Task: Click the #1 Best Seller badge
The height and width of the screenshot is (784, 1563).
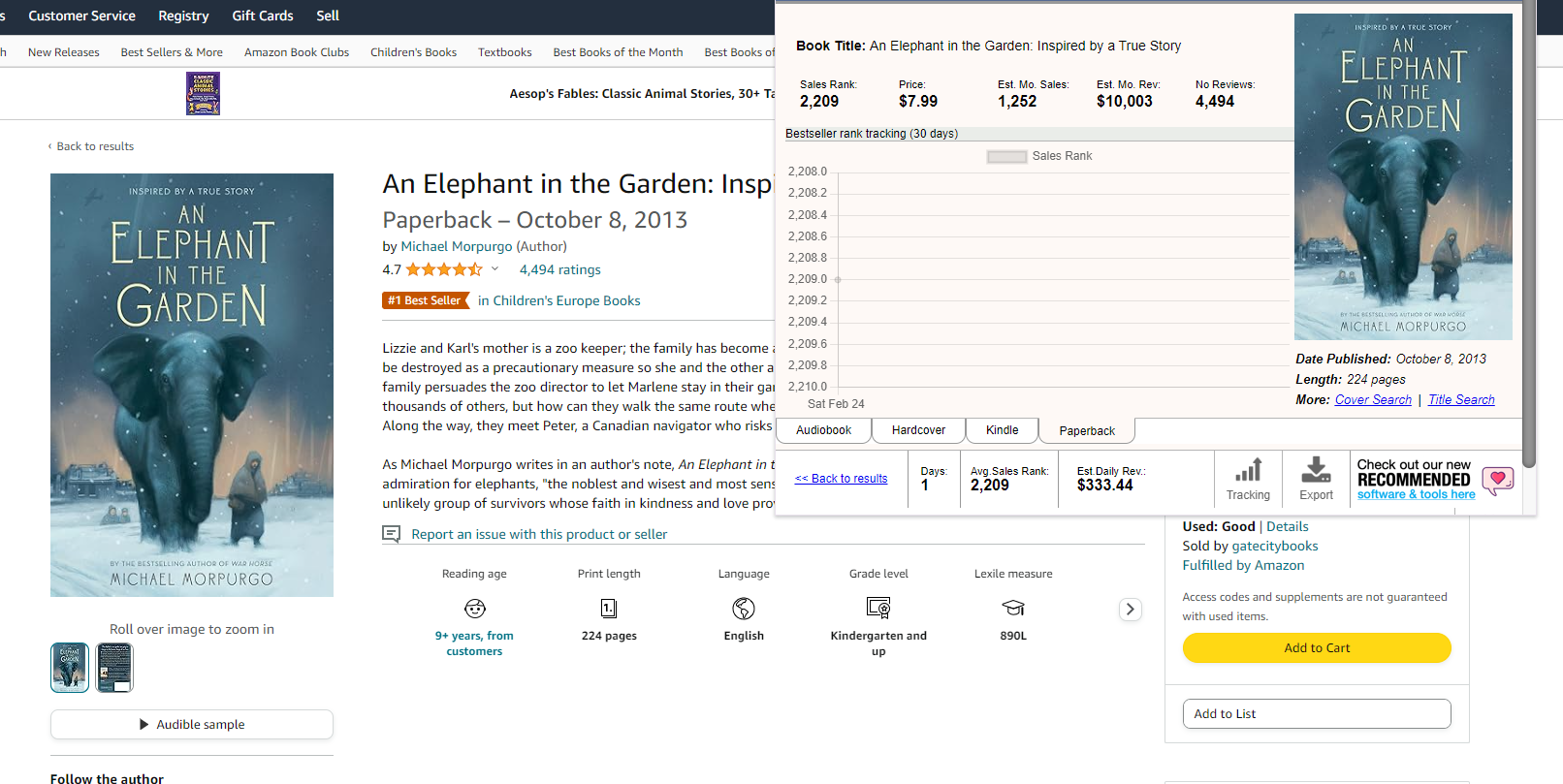Action: [425, 300]
